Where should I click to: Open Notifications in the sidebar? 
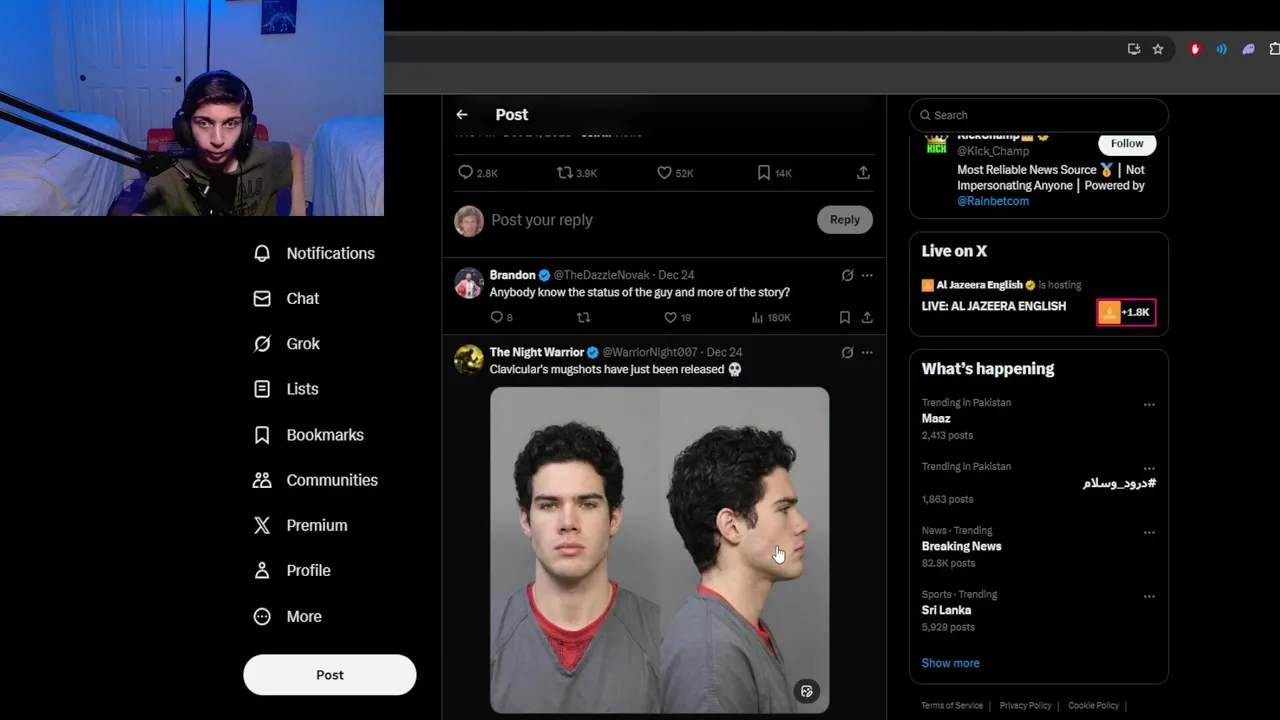pyautogui.click(x=314, y=253)
